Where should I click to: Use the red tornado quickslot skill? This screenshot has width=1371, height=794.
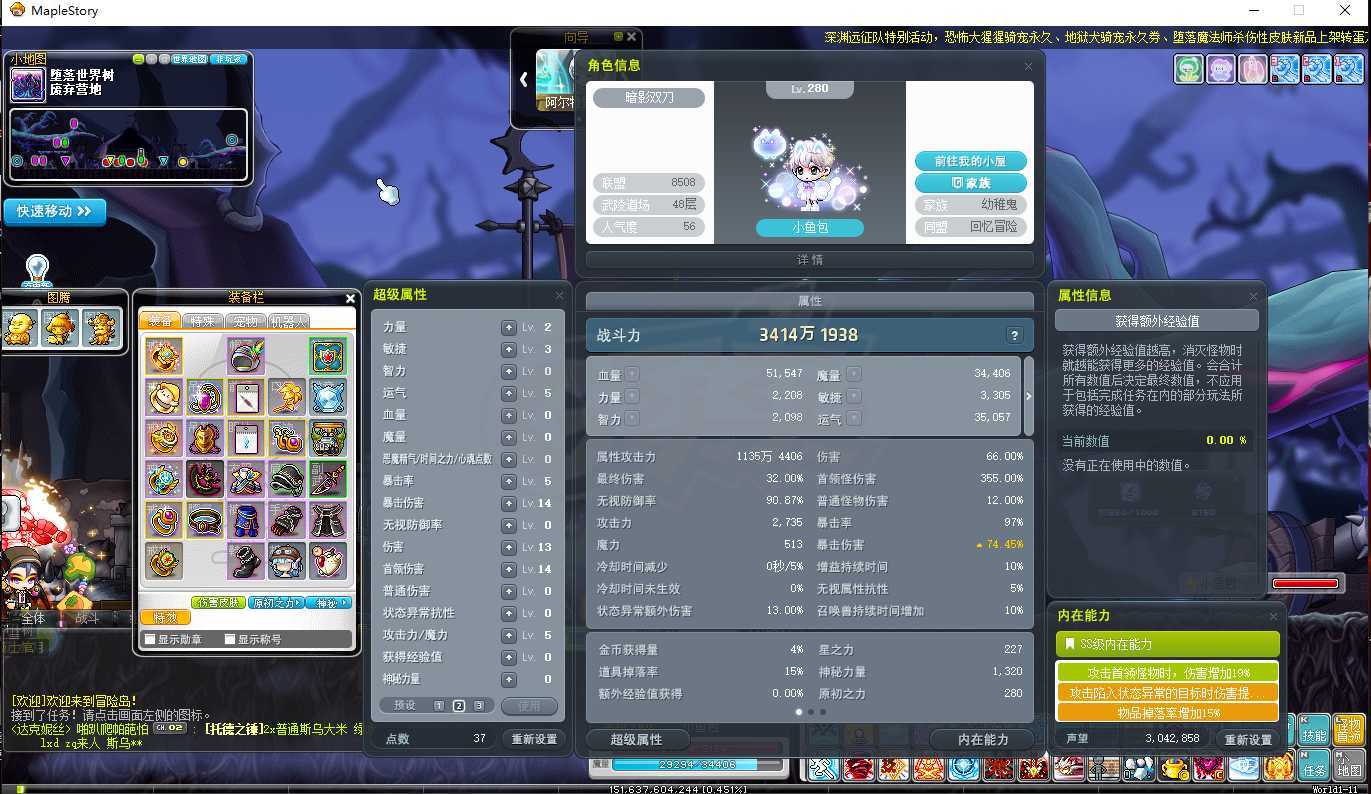(857, 768)
